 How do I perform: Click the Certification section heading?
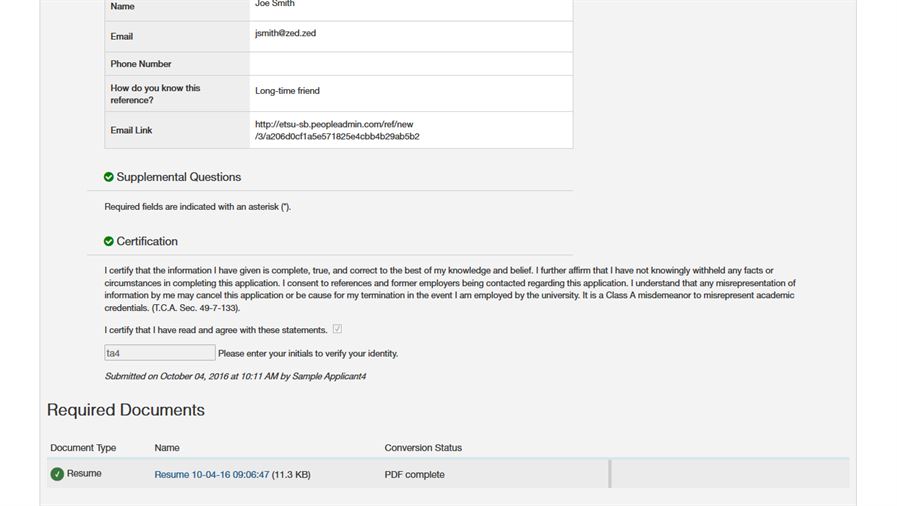147,241
